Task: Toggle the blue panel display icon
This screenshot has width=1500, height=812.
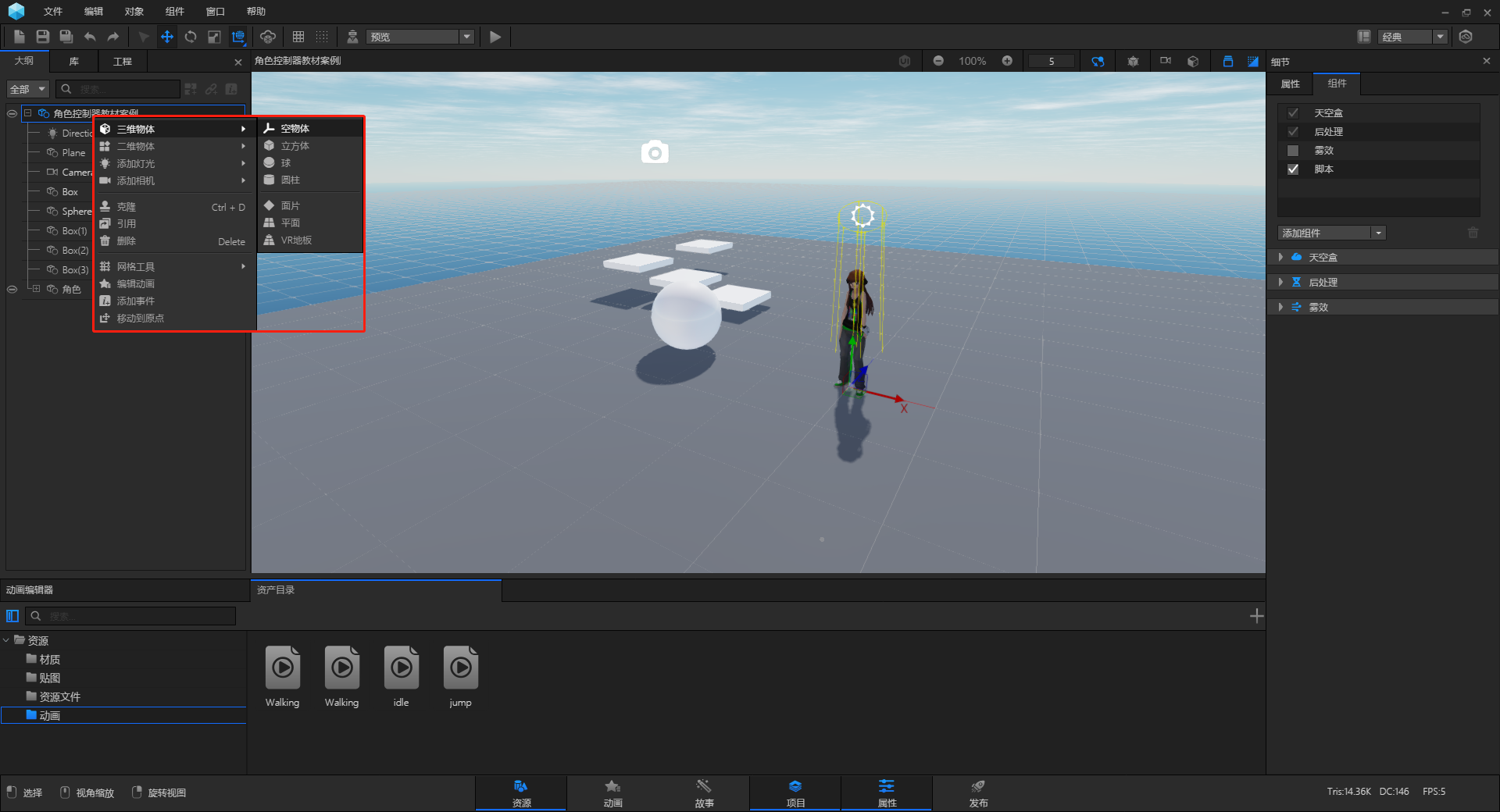Action: pos(1228,61)
